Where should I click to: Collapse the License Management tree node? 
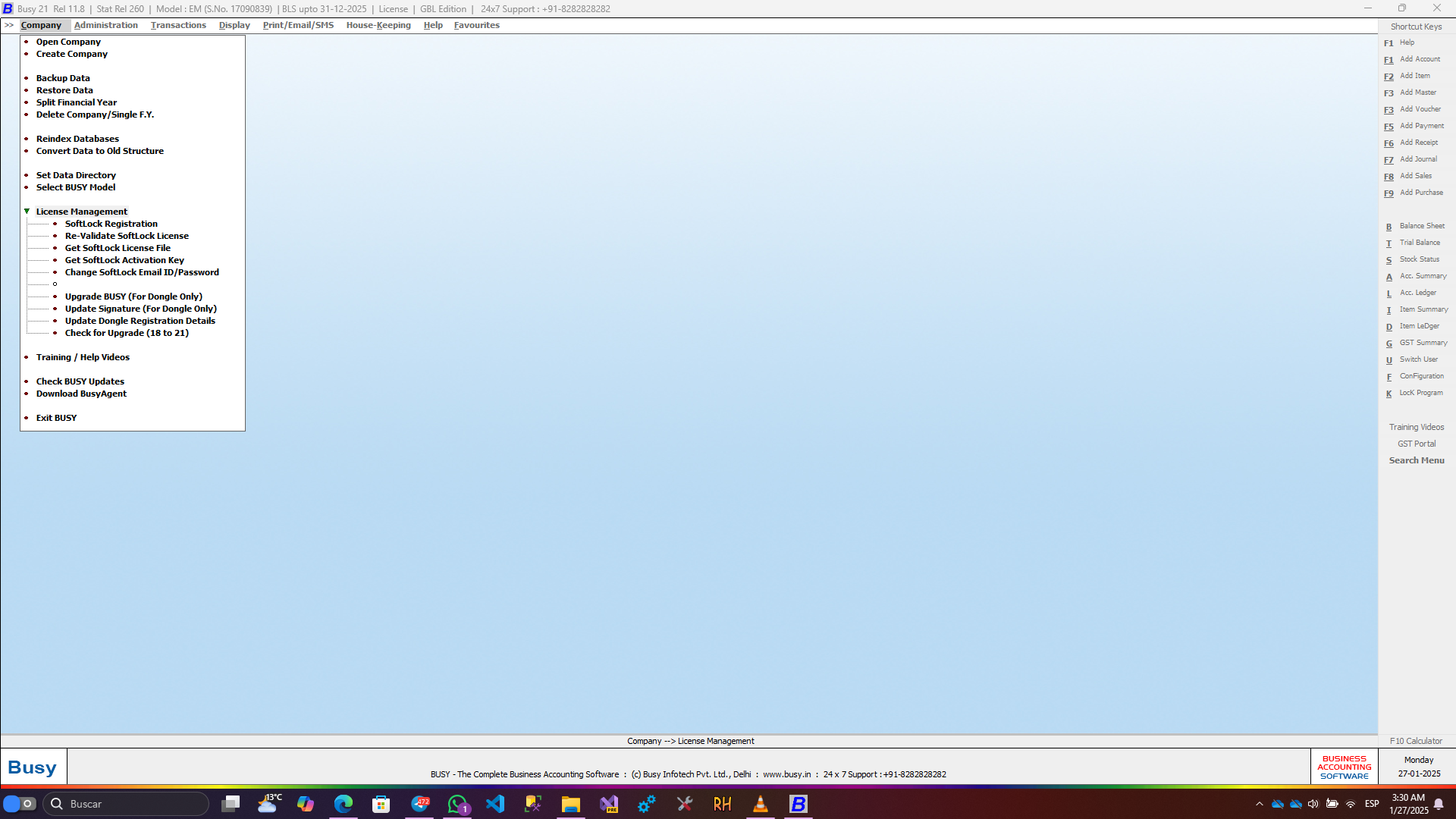tap(27, 212)
